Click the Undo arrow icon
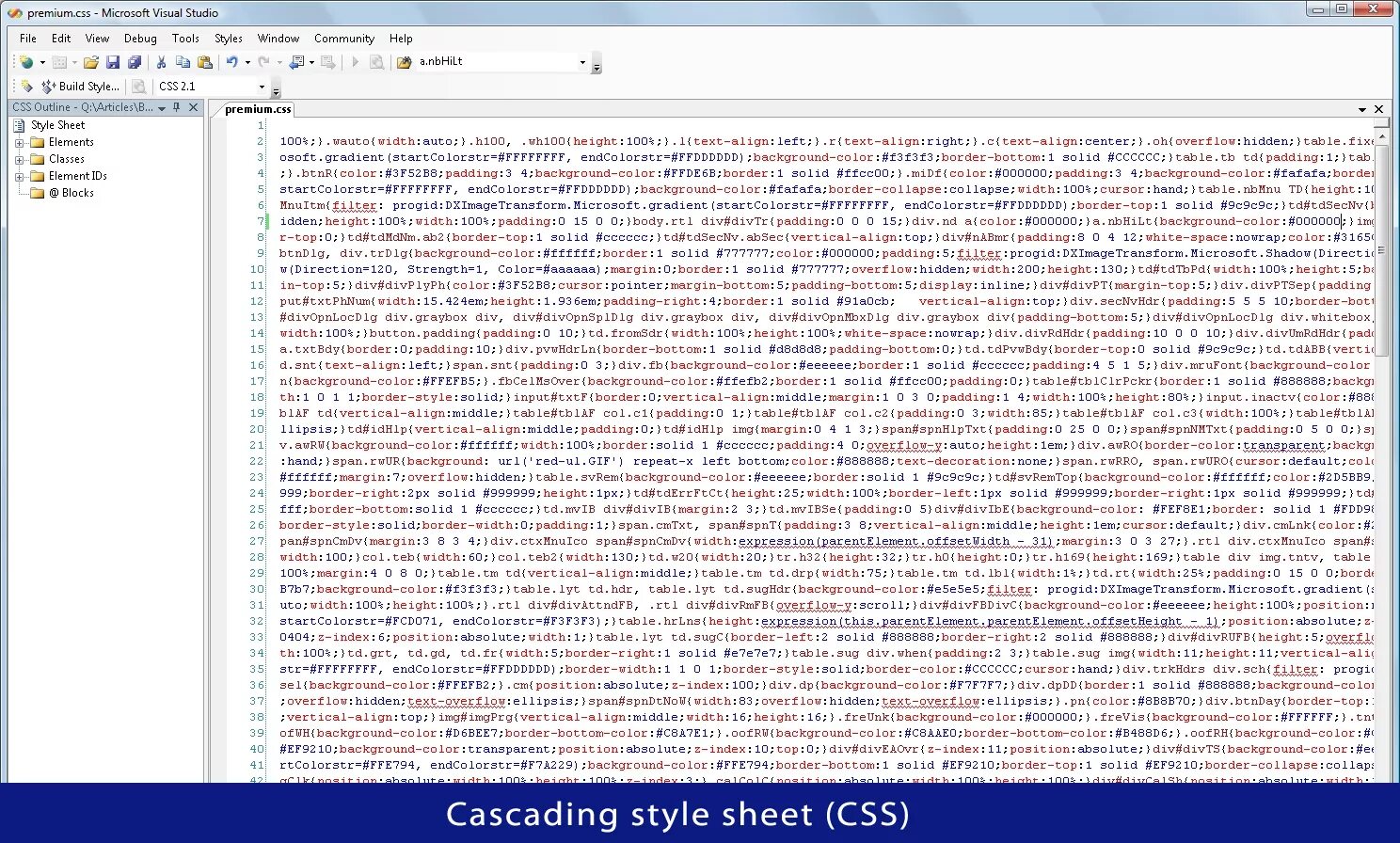Image resolution: width=1400 pixels, height=843 pixels. 231,62
